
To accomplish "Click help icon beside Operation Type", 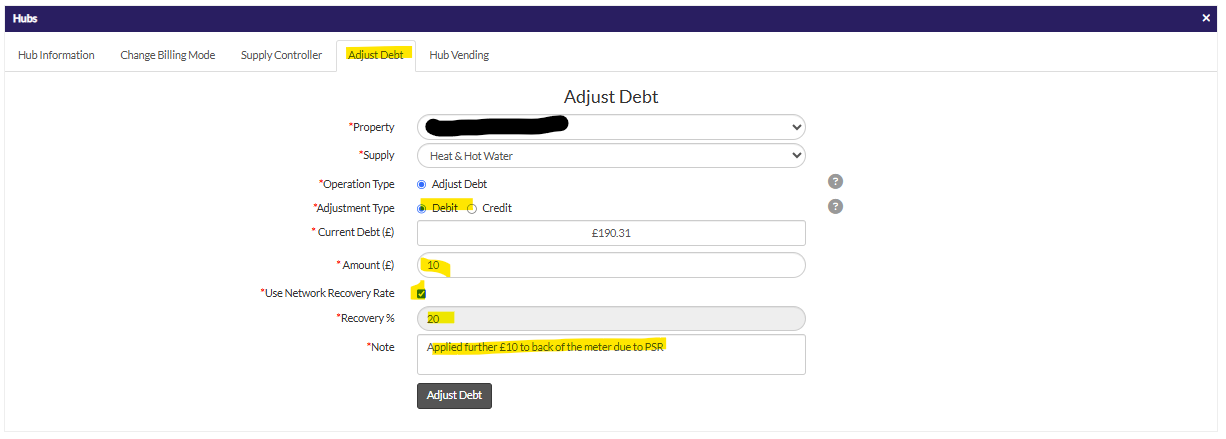I will coord(836,182).
